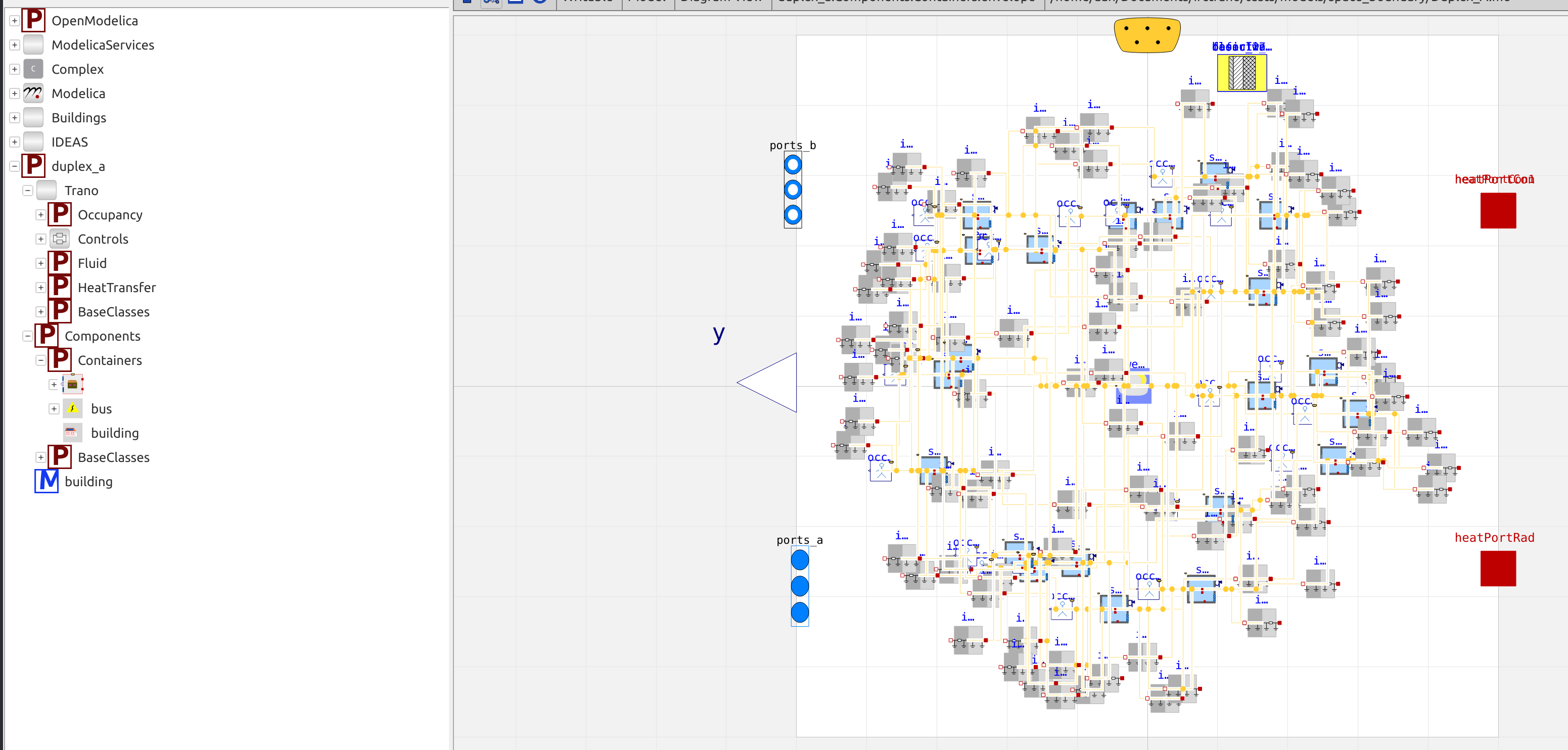Click the yellow lightning bus icon
Image resolution: width=1568 pixels, height=750 pixels.
pos(72,408)
